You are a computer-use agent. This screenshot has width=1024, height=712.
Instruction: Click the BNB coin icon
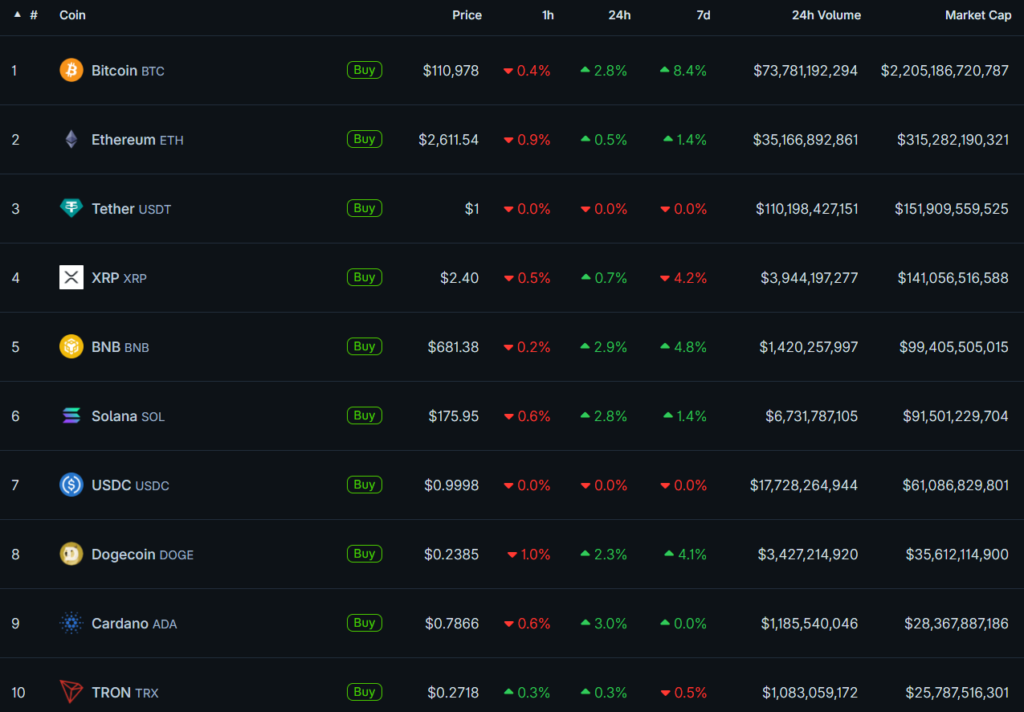coord(70,346)
